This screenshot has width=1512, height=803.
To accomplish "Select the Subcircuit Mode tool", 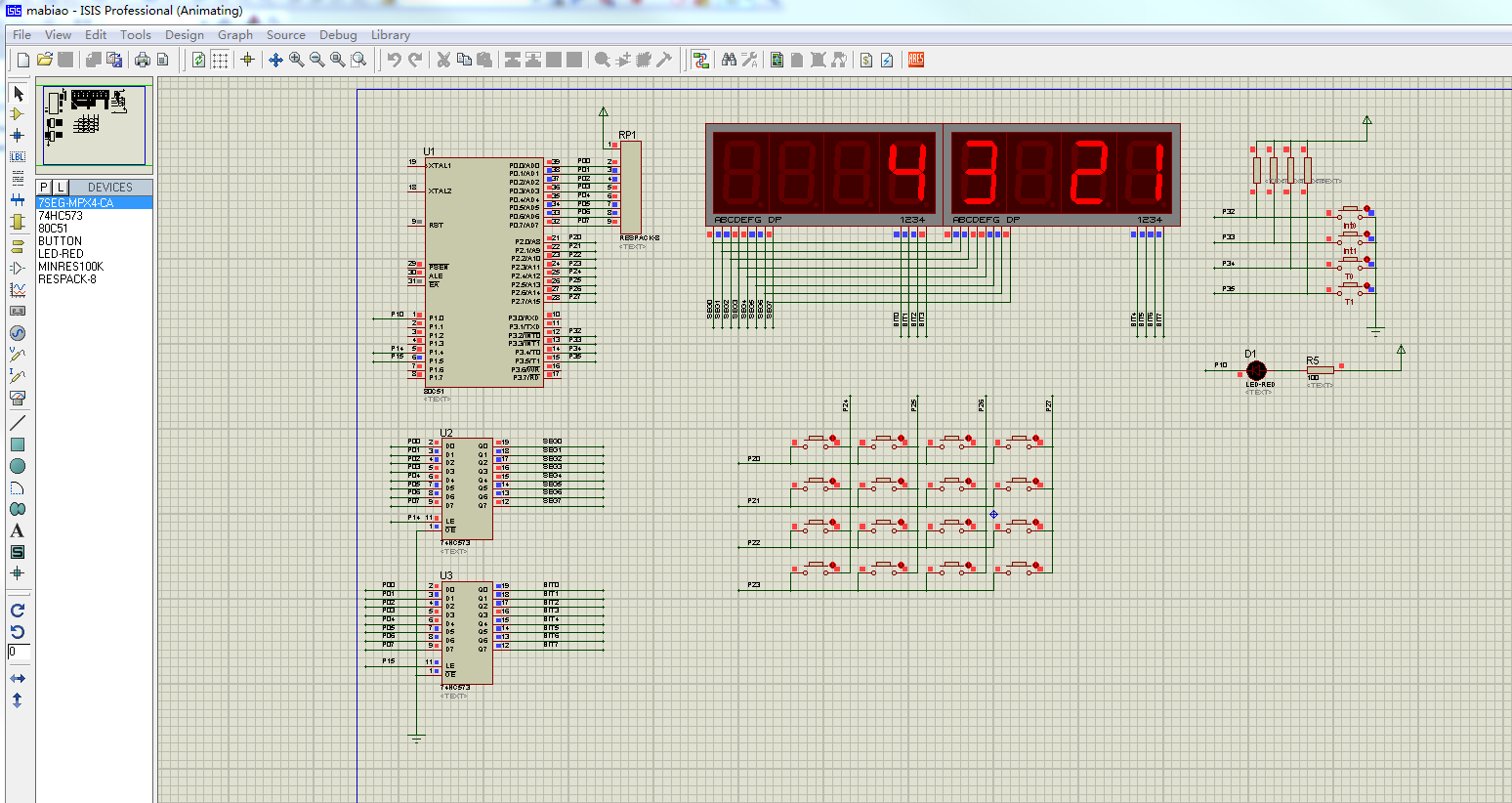I will 18,222.
